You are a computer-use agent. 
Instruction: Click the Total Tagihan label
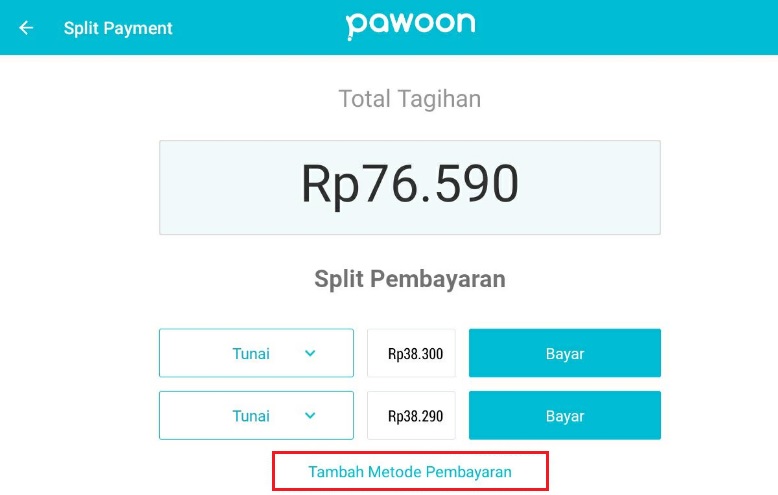(x=410, y=99)
